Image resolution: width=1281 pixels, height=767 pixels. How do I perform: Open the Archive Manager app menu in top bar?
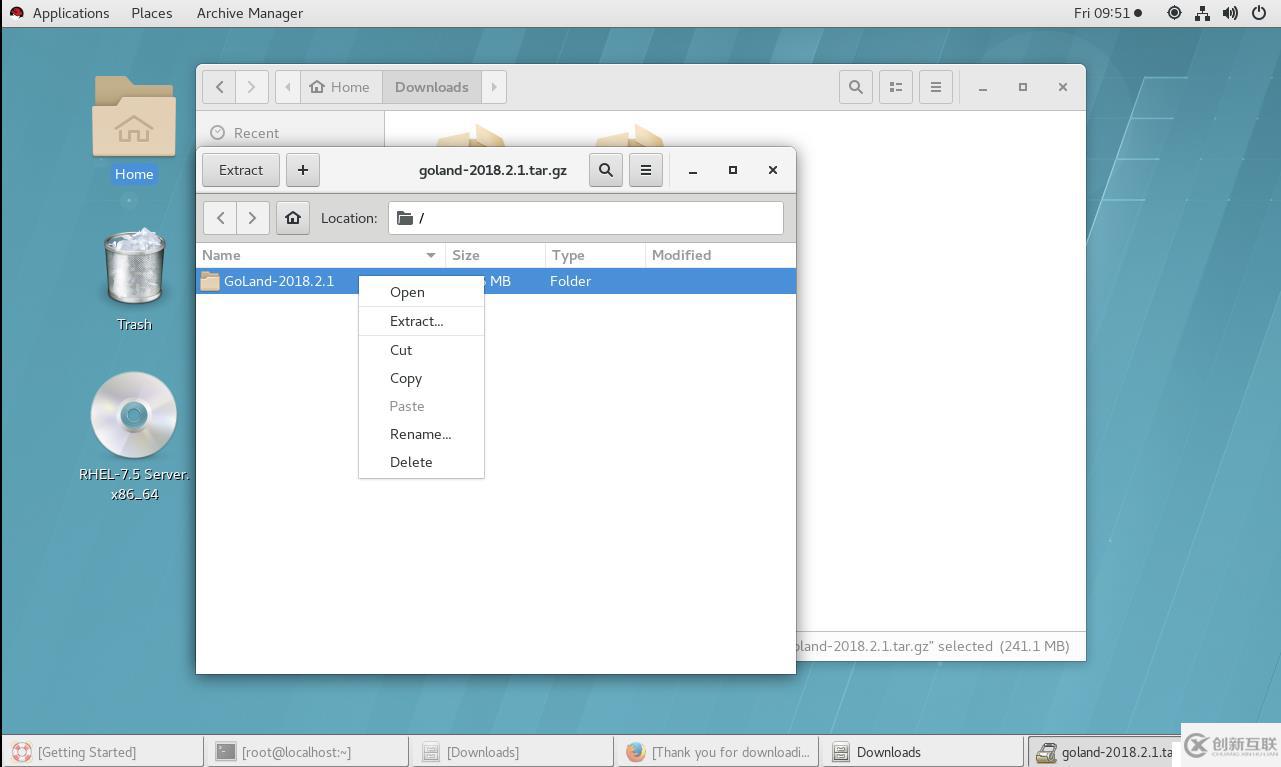[x=250, y=13]
